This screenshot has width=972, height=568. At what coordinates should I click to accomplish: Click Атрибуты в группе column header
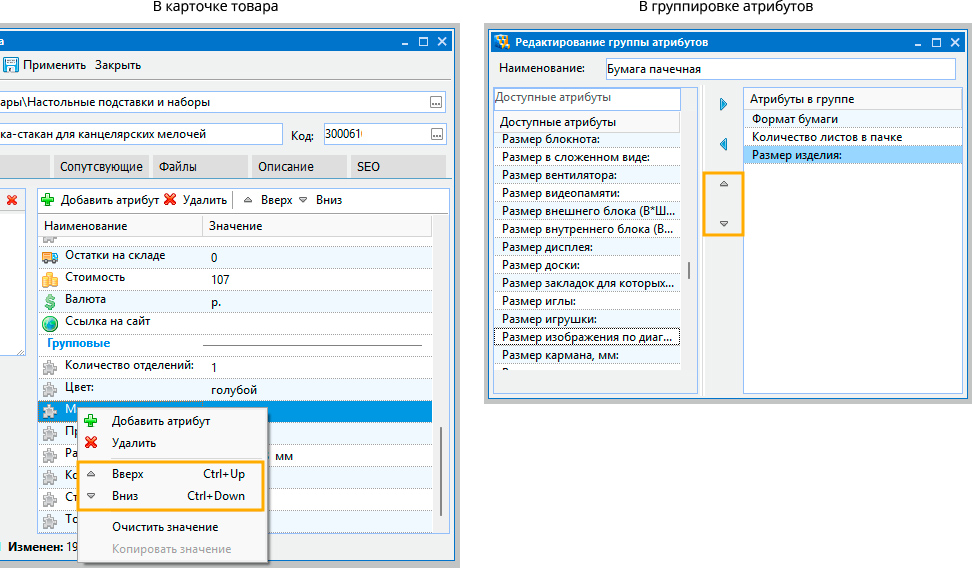[853, 99]
